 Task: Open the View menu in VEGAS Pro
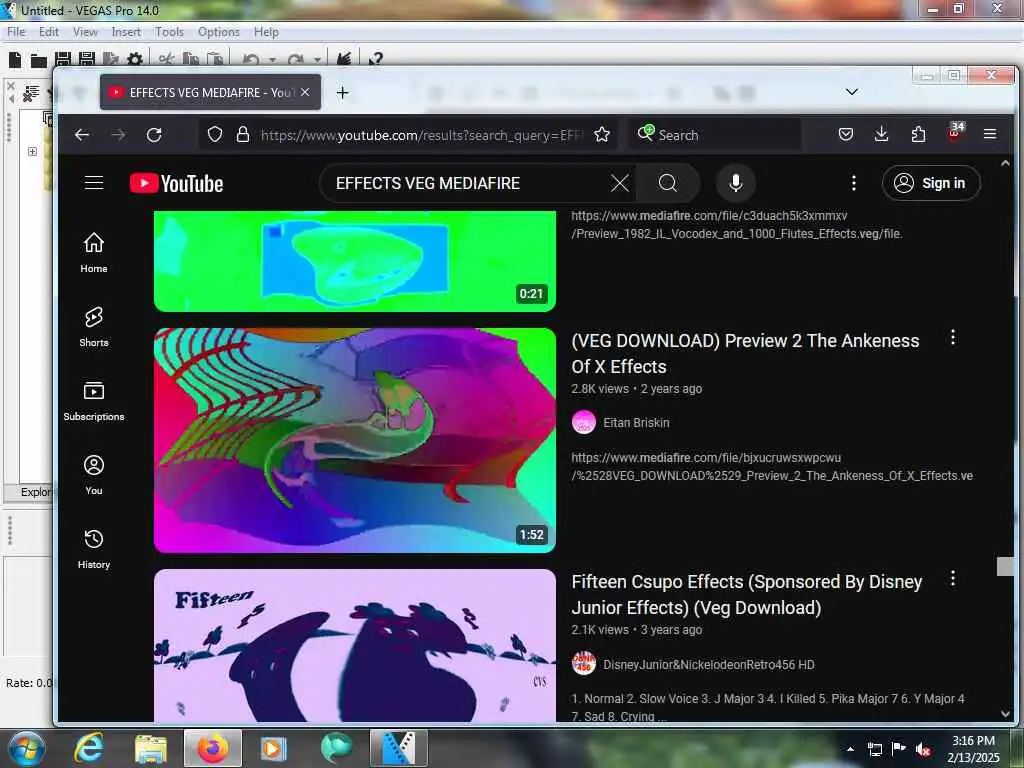pos(85,32)
